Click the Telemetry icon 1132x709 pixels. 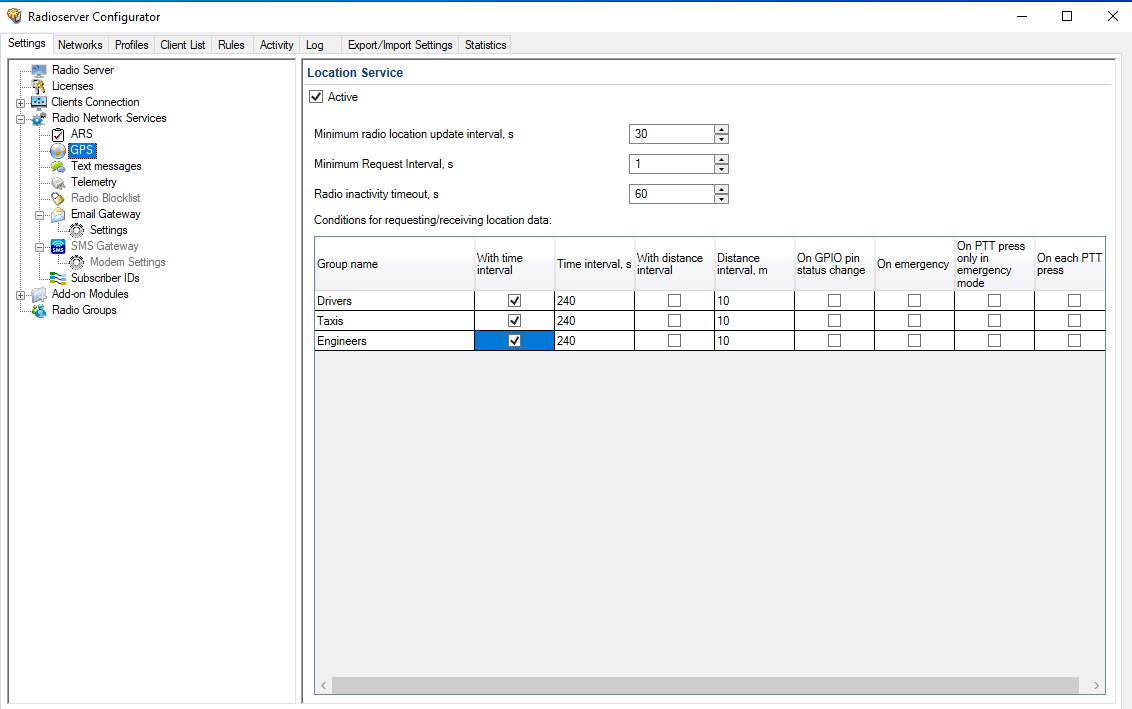coord(58,183)
